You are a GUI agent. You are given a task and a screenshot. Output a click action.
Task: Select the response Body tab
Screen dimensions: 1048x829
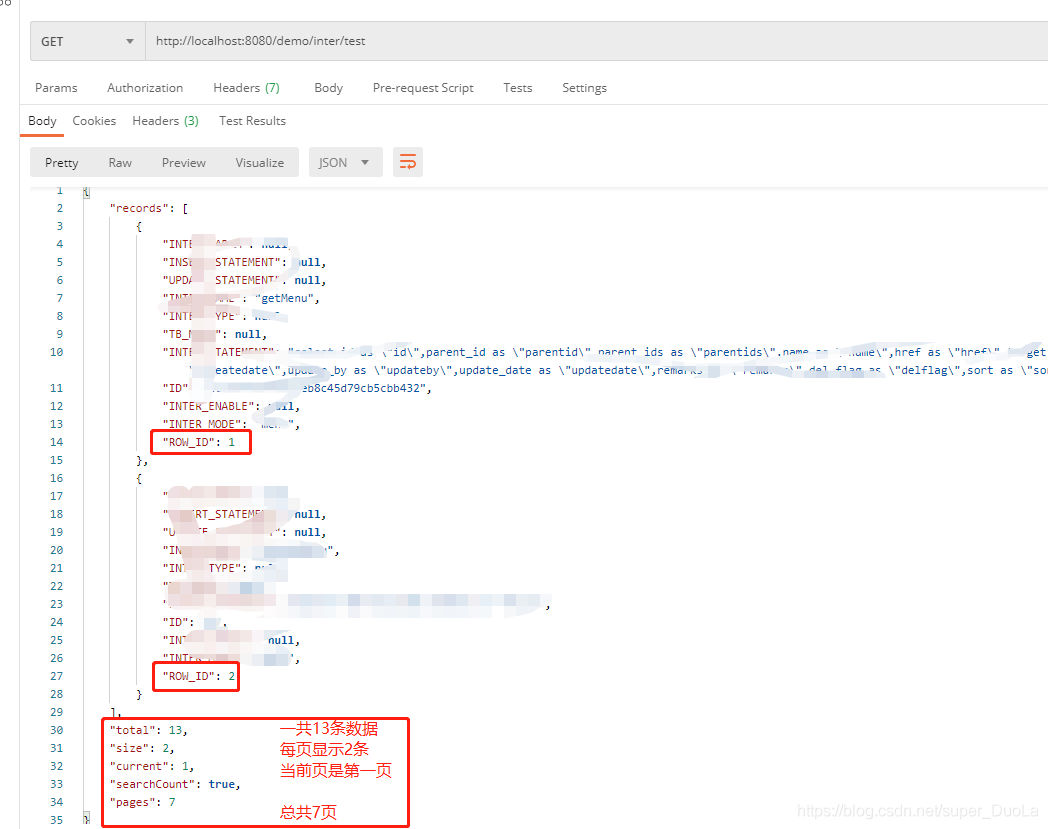pyautogui.click(x=42, y=121)
